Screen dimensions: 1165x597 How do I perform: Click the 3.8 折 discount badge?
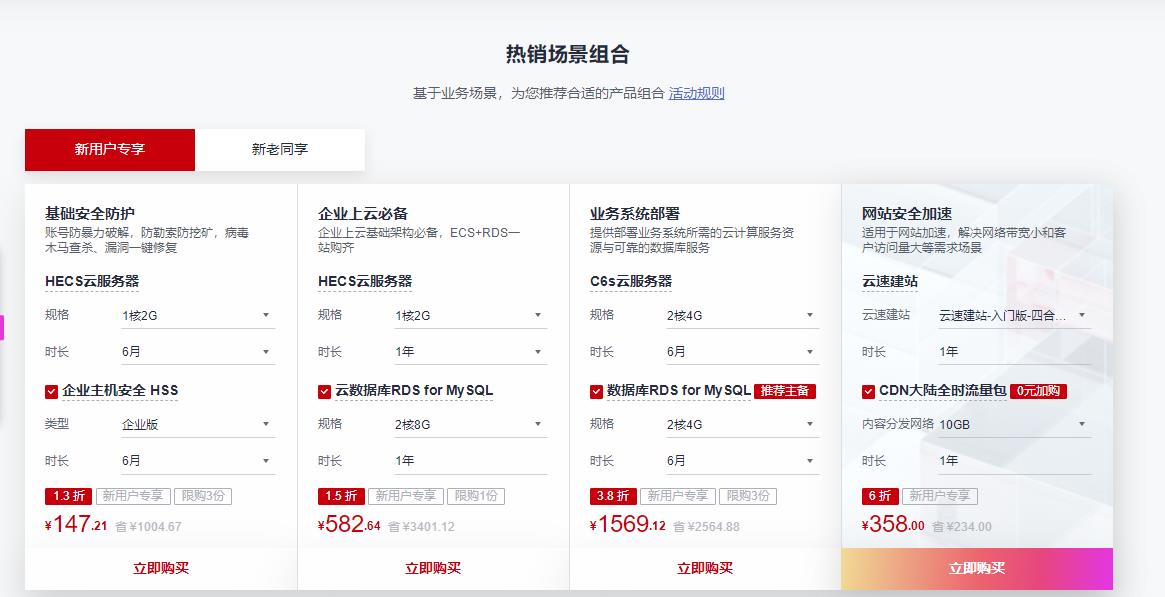pyautogui.click(x=613, y=496)
